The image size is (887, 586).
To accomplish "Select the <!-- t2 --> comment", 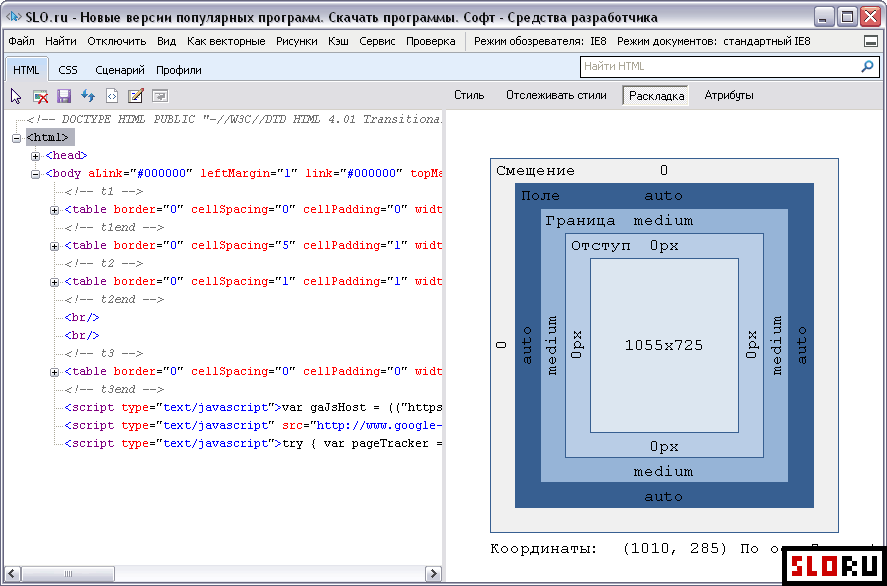I will pyautogui.click(x=104, y=264).
